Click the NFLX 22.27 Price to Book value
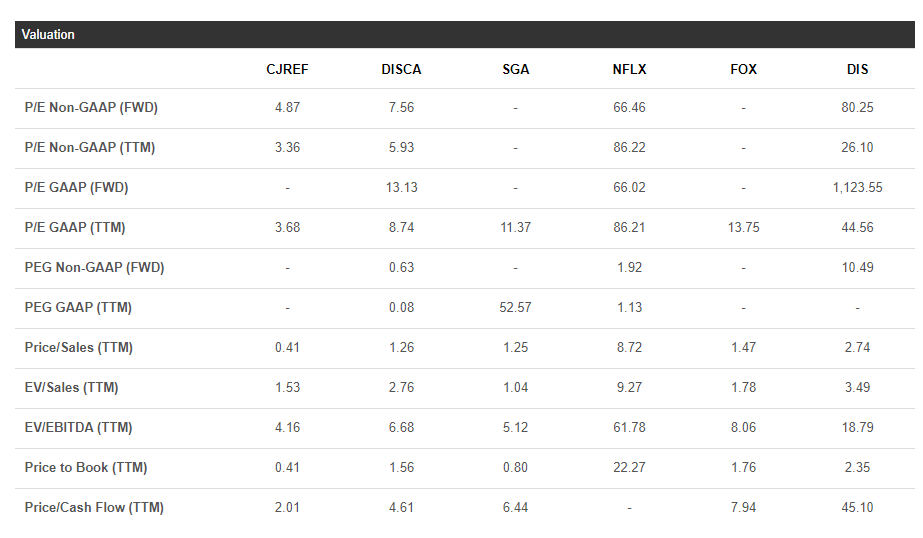Viewport: 923px width, 538px height. (x=629, y=468)
